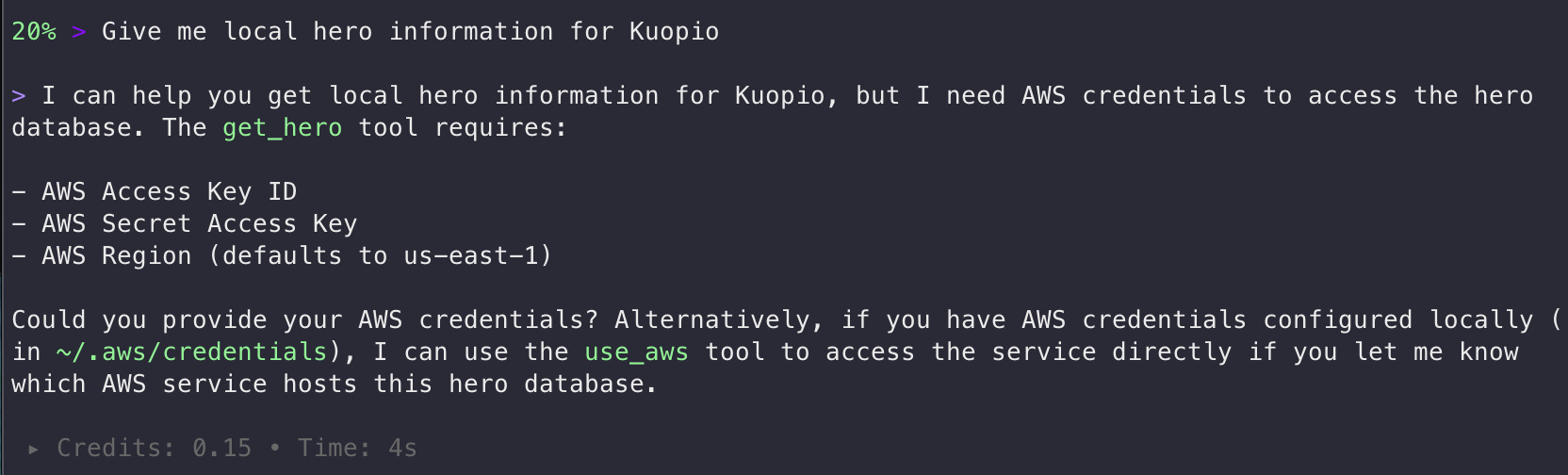This screenshot has height=475, width=1568.
Task: Click the dash bullet before AWS Region
Action: (x=19, y=256)
